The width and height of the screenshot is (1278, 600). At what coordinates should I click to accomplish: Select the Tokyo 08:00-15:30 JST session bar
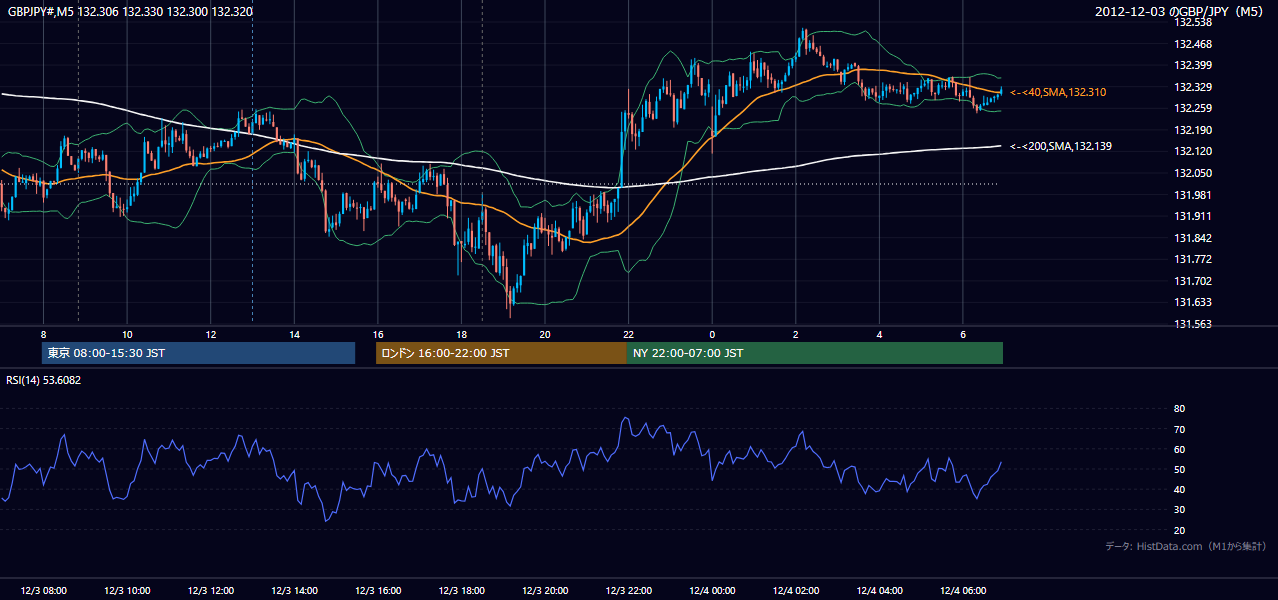click(198, 353)
